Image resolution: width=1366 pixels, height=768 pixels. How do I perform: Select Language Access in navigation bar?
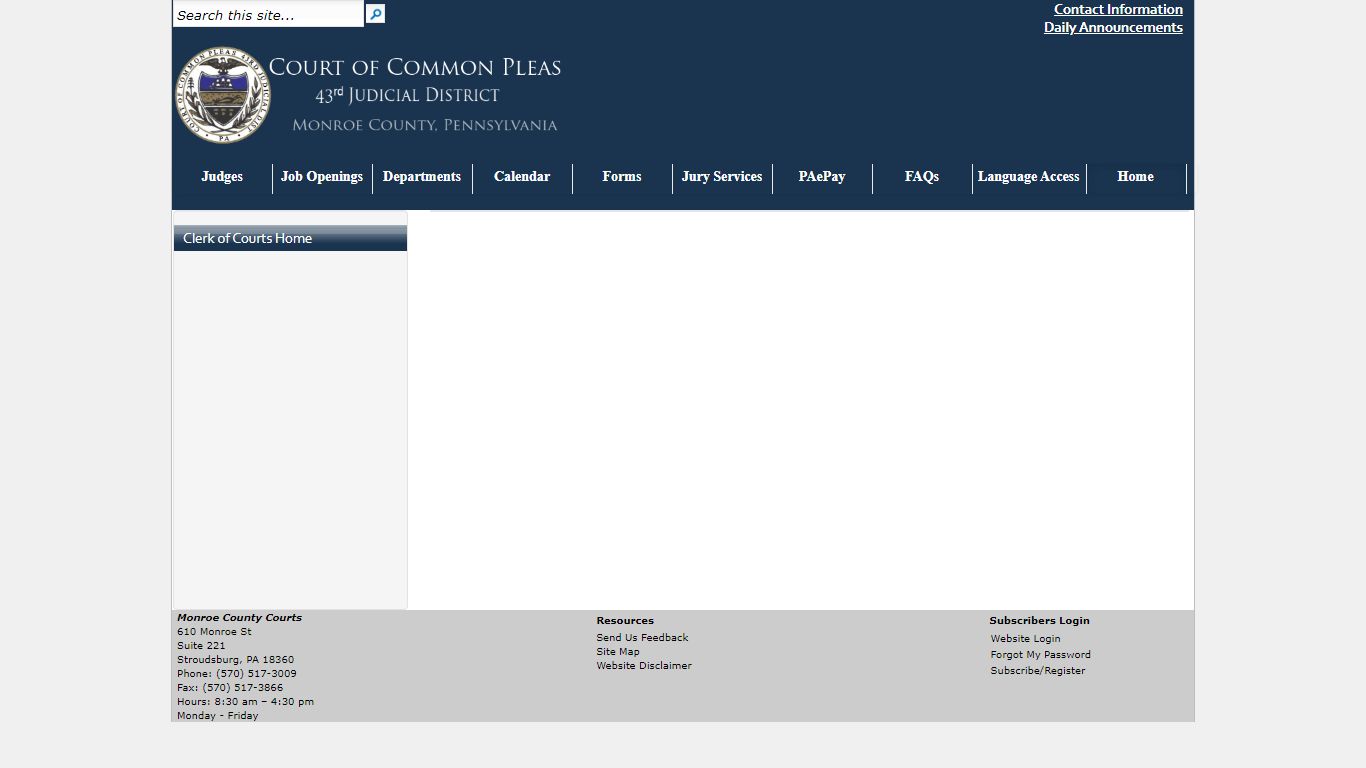(1029, 177)
